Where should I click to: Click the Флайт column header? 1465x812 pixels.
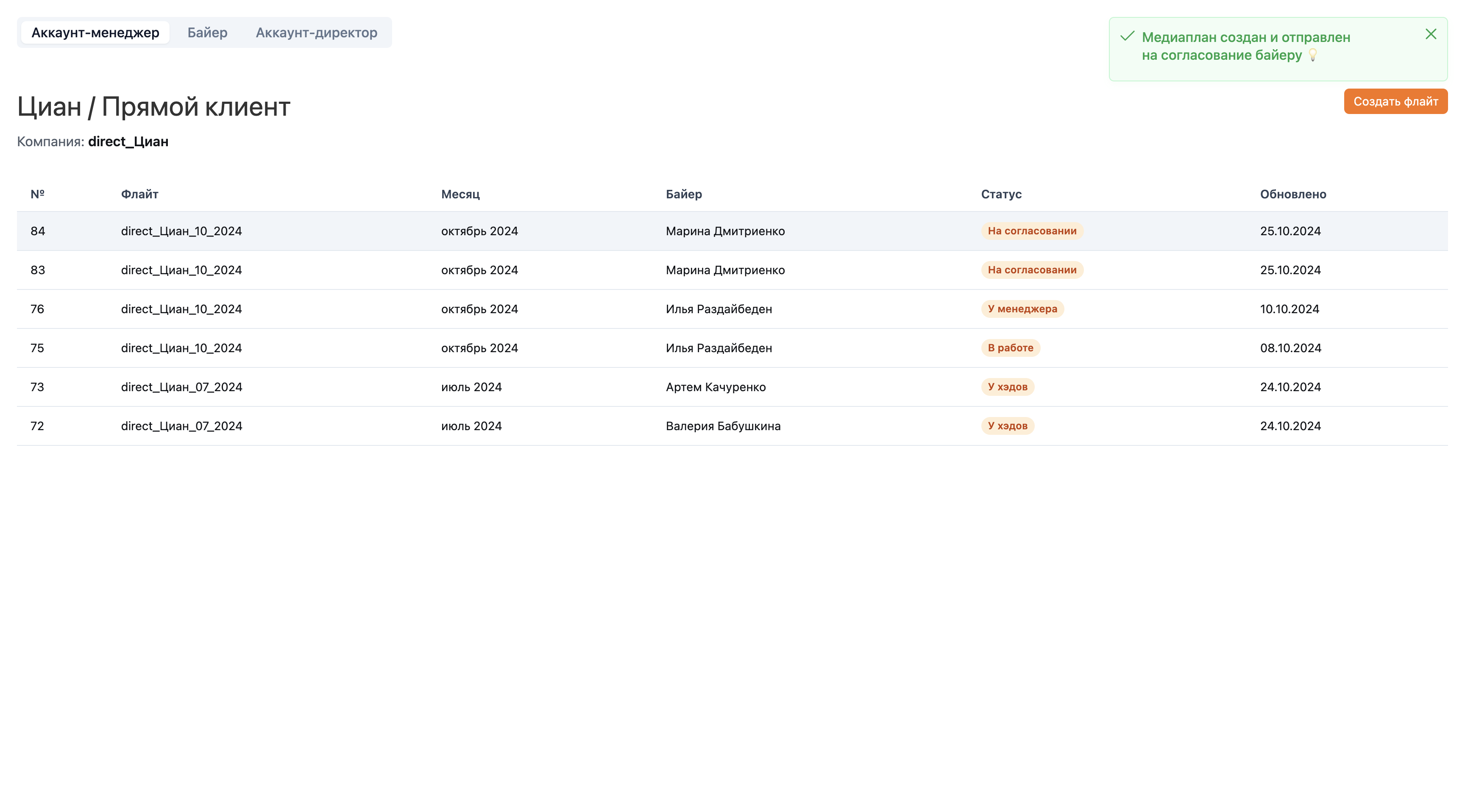click(140, 194)
